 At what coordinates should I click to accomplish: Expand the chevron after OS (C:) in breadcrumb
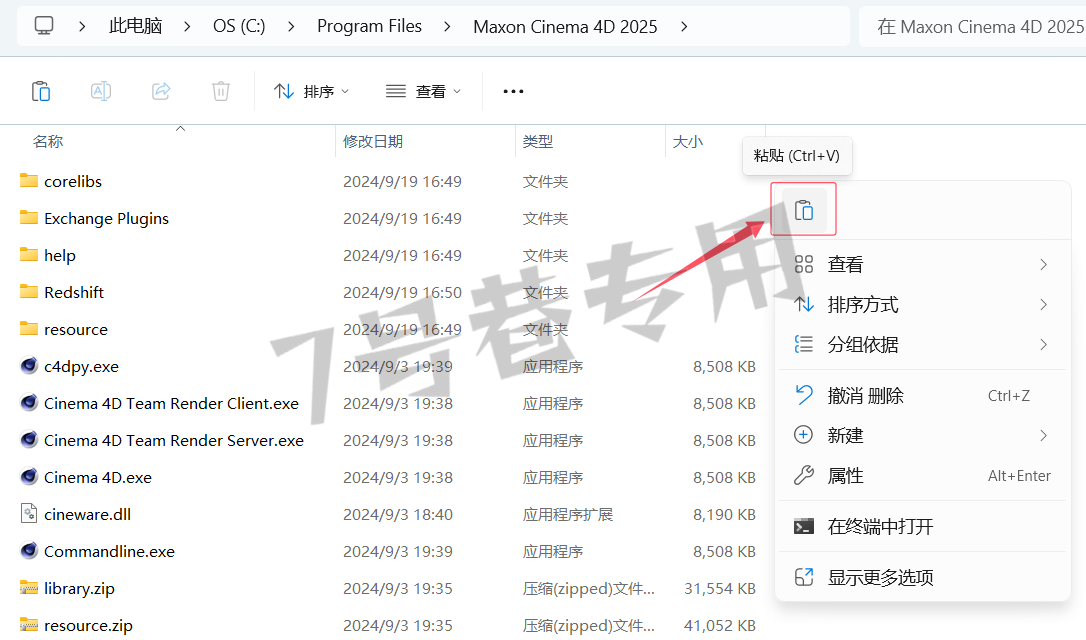pos(291,26)
